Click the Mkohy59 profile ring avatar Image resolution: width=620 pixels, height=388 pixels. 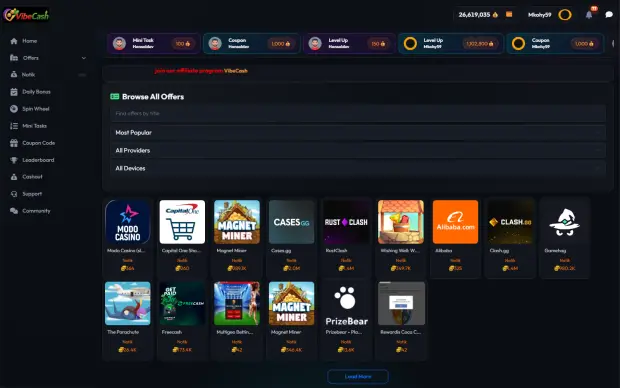click(x=565, y=15)
